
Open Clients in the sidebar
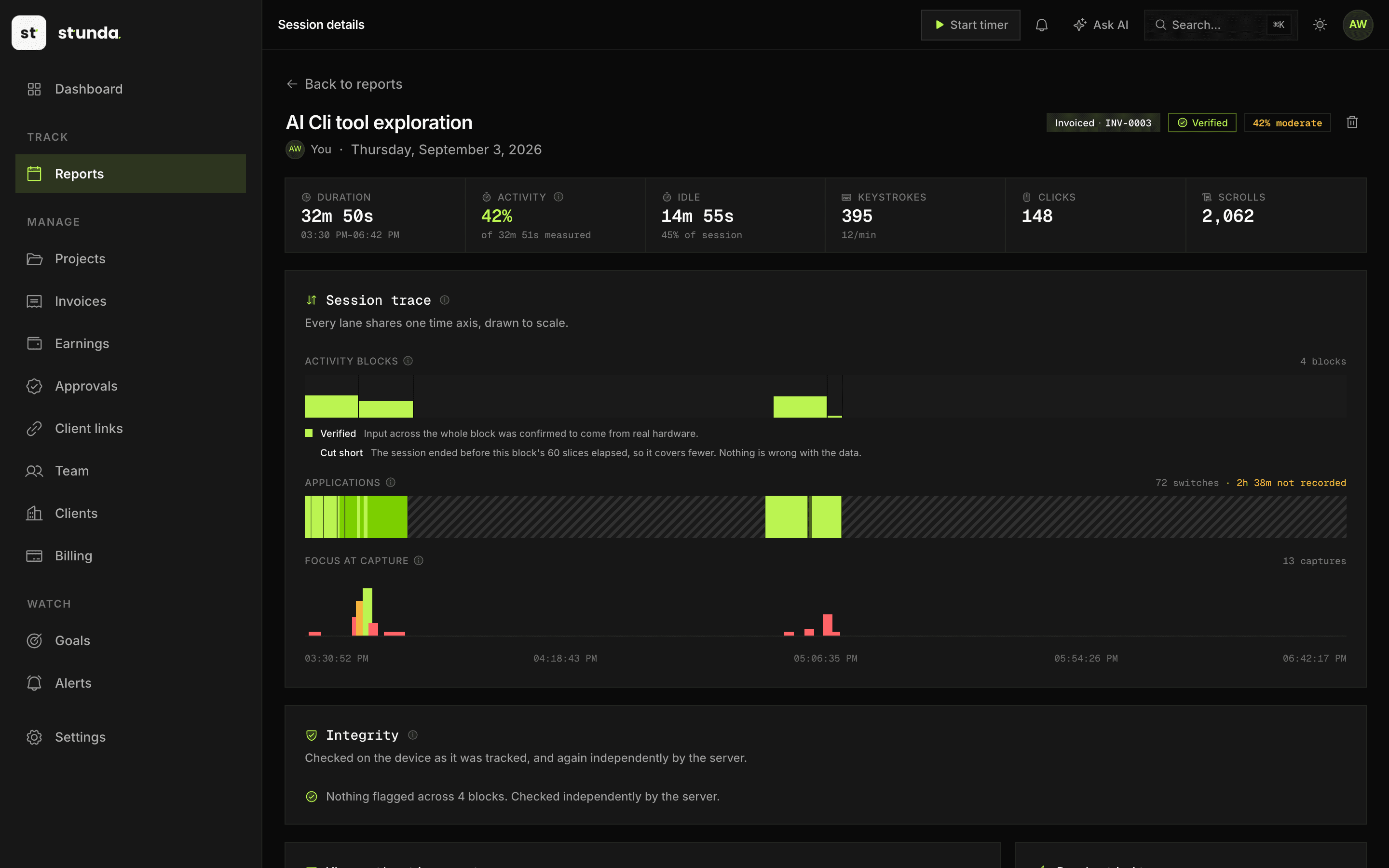[x=130, y=513]
